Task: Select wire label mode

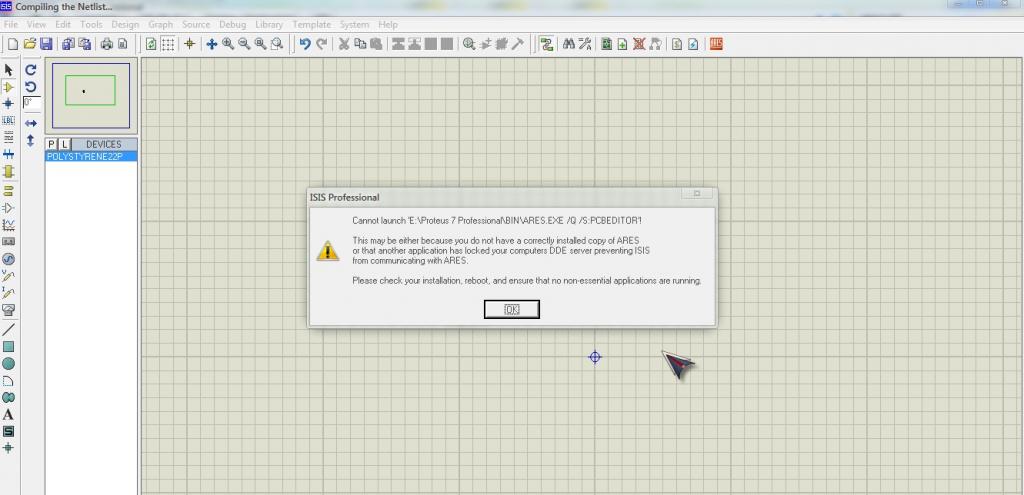Action: click(8, 120)
